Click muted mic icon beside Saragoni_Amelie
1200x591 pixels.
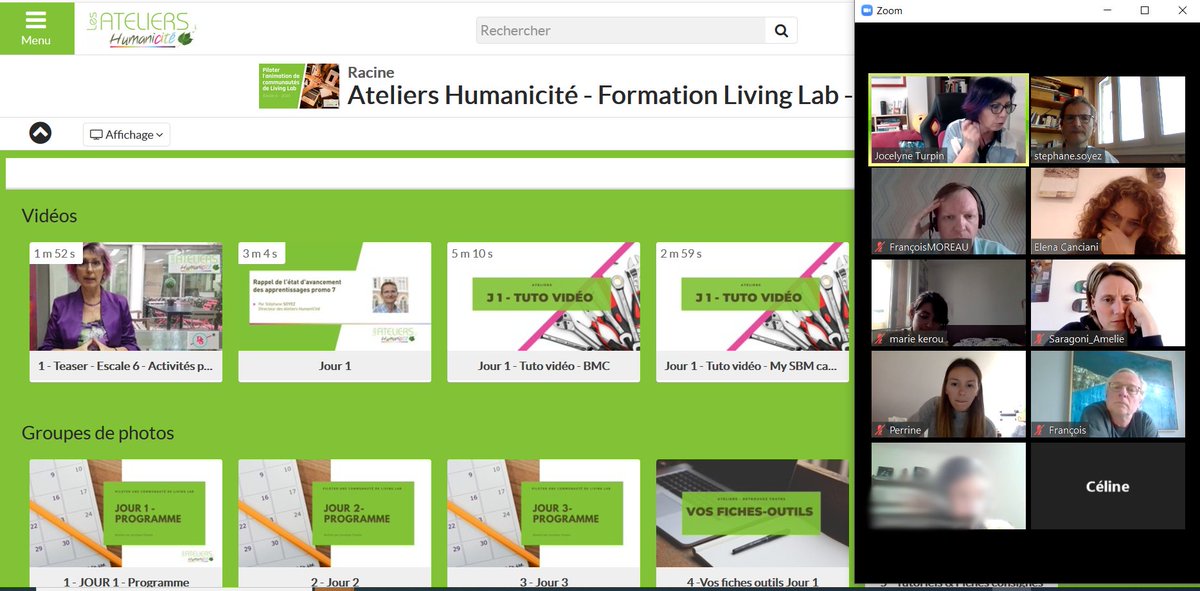click(x=1040, y=339)
